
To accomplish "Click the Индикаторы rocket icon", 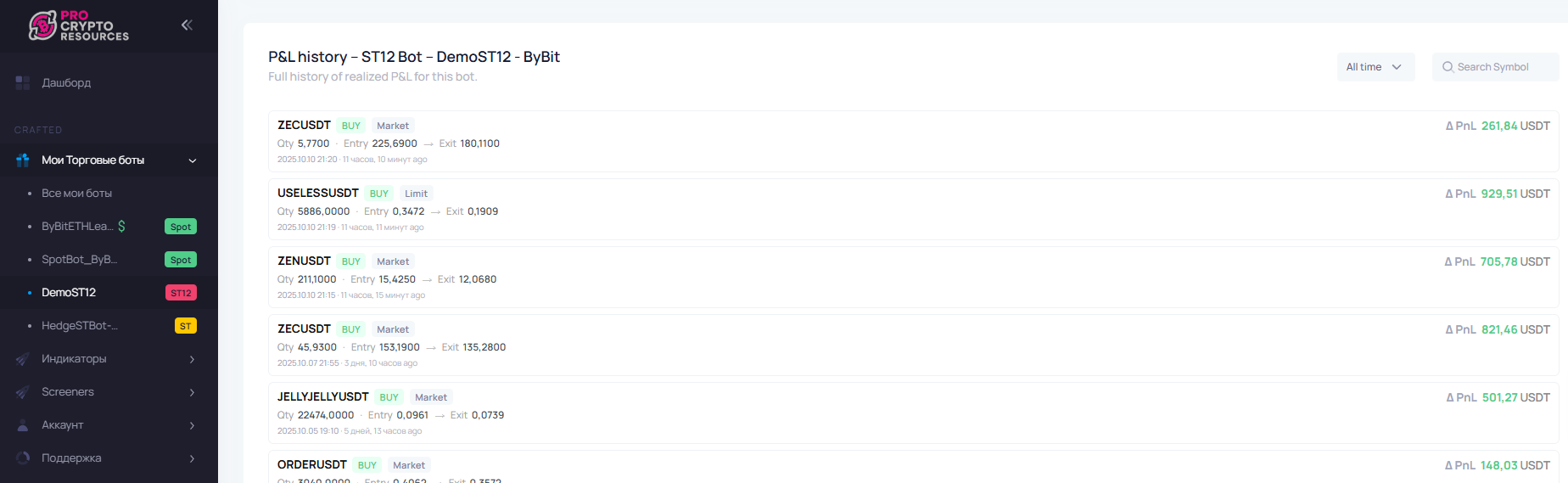I will coord(23,359).
